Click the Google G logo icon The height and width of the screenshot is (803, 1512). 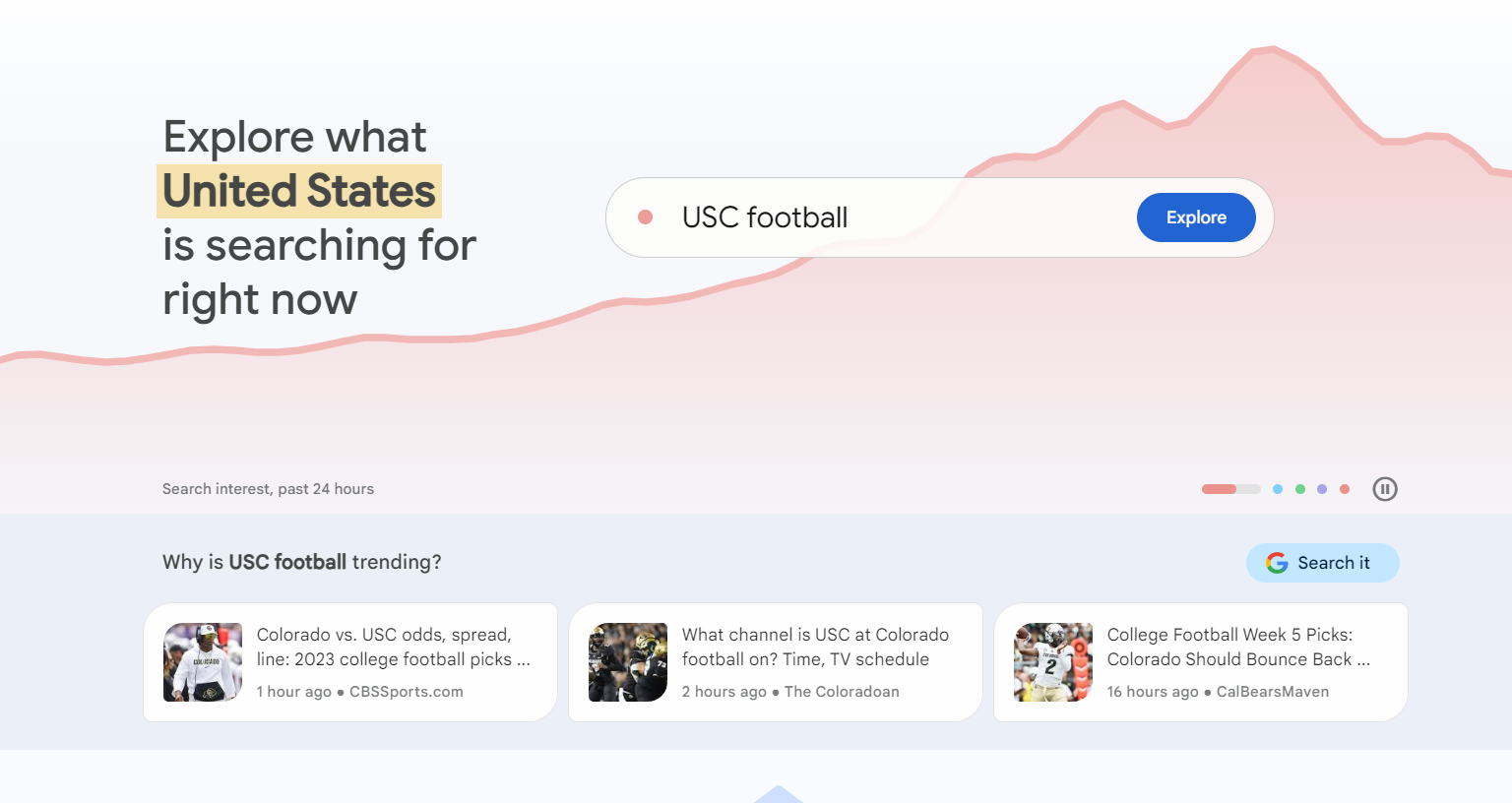coord(1277,563)
